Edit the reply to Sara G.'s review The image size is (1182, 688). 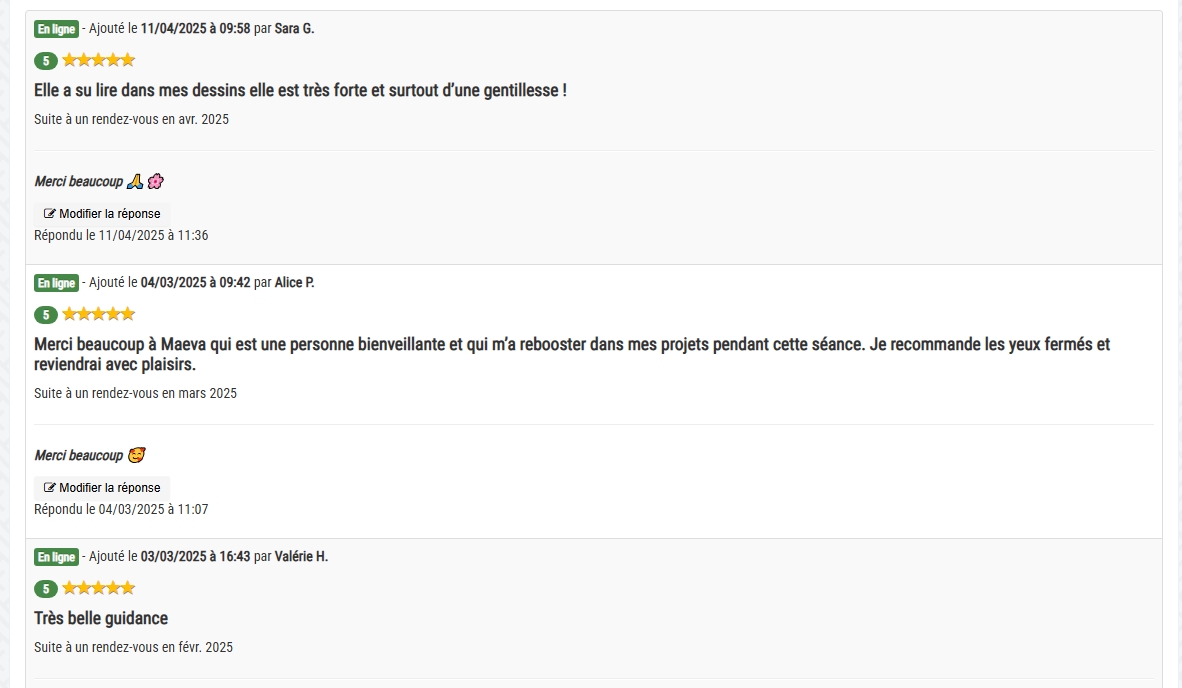coord(102,213)
